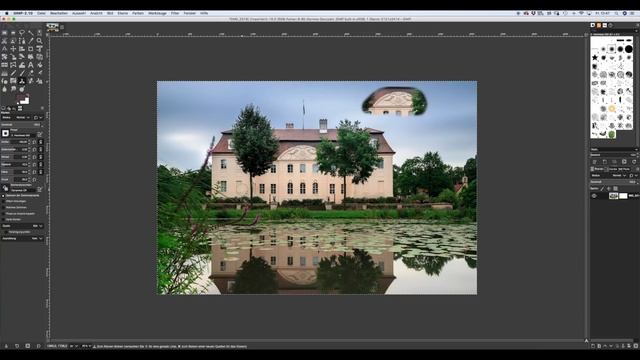Viewport: 640px width, 360px height.
Task: Enable the Weiches Zeichnen checkbox
Action: (x=3, y=207)
